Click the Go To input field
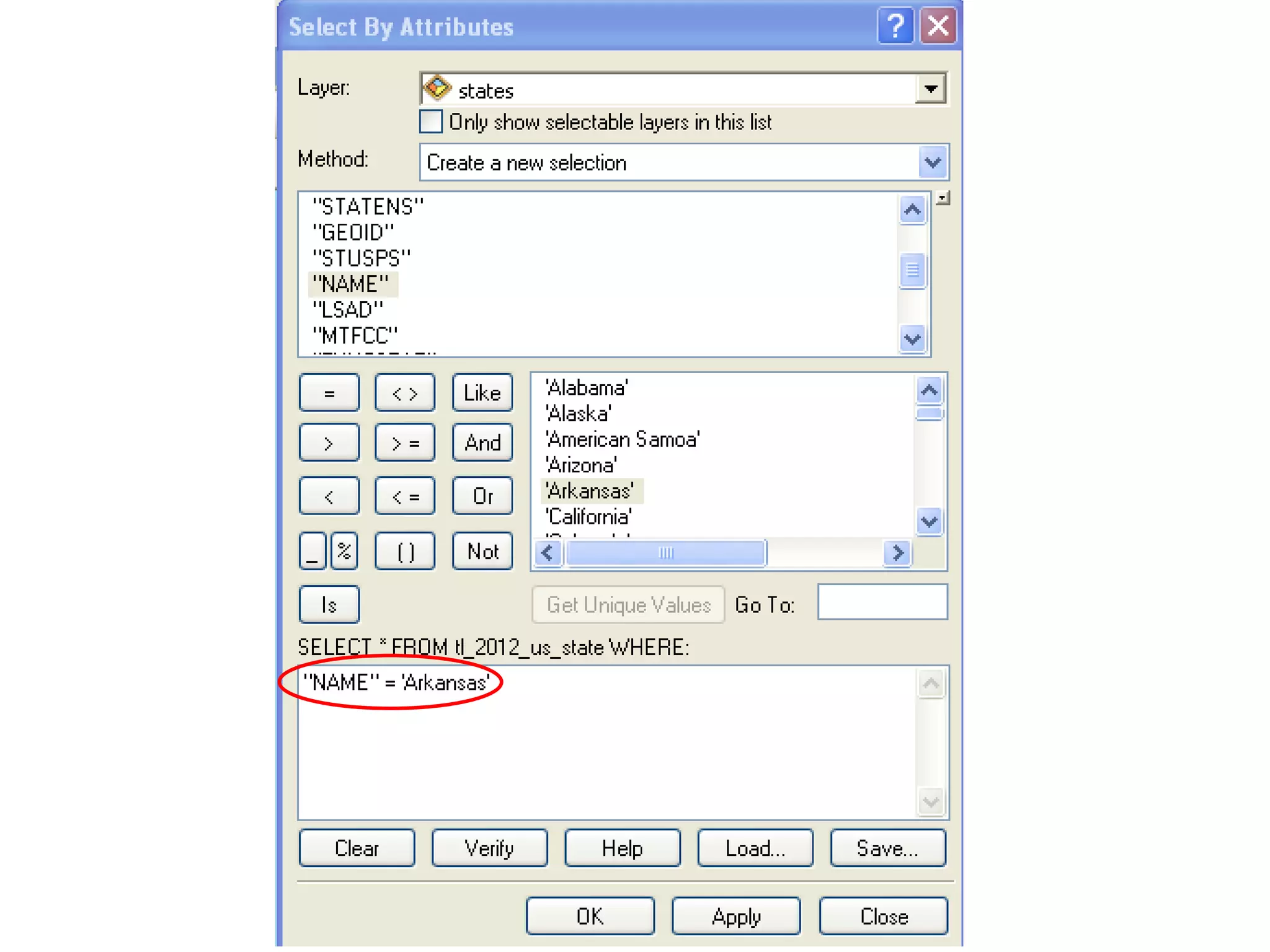 pos(882,602)
